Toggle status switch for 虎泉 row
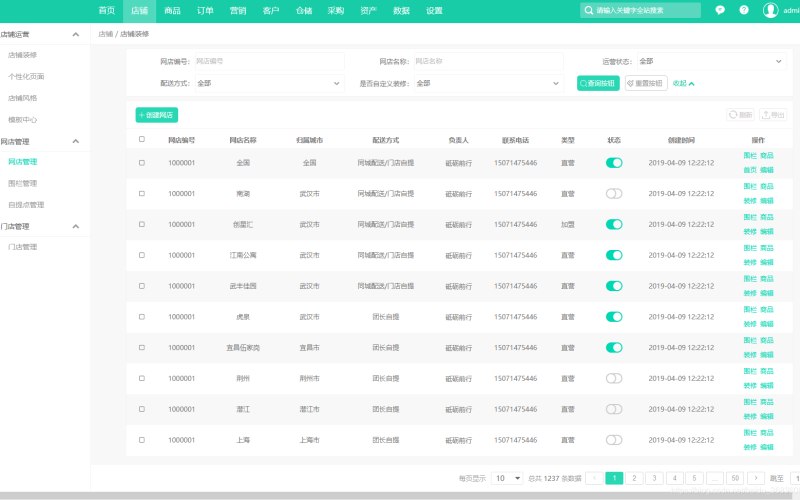 614,317
